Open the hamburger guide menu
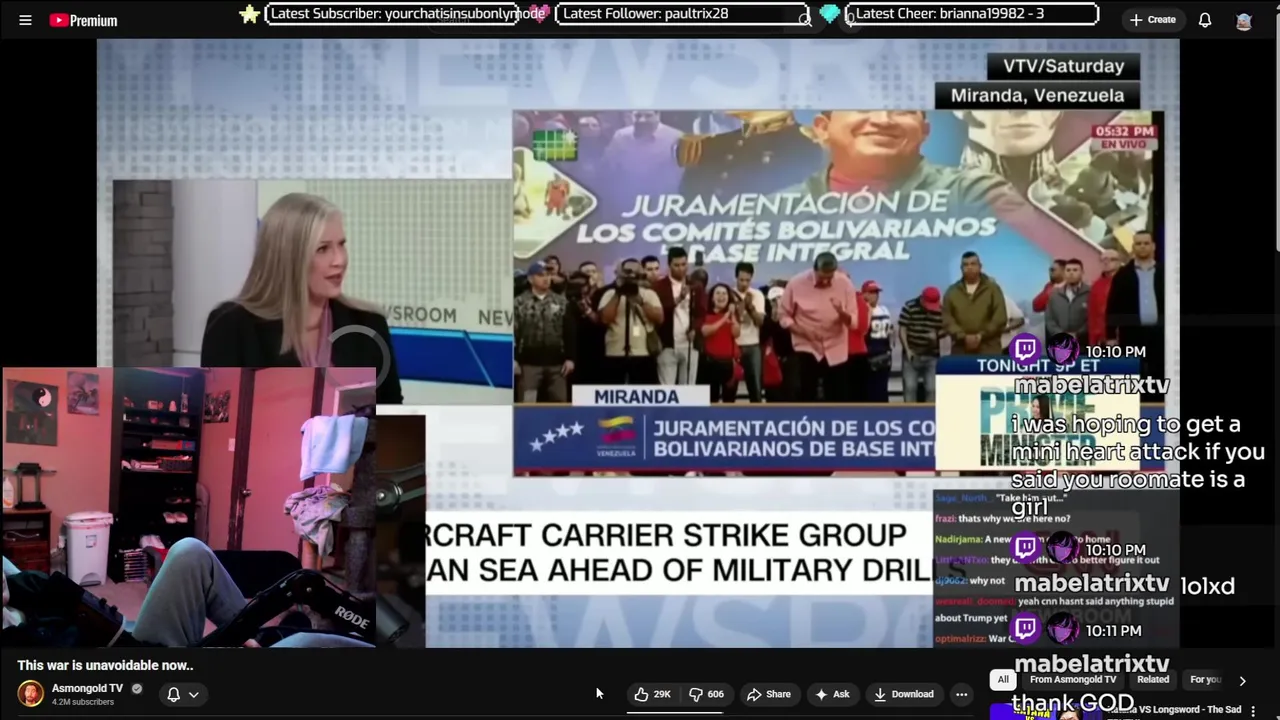1280x720 pixels. point(25,20)
